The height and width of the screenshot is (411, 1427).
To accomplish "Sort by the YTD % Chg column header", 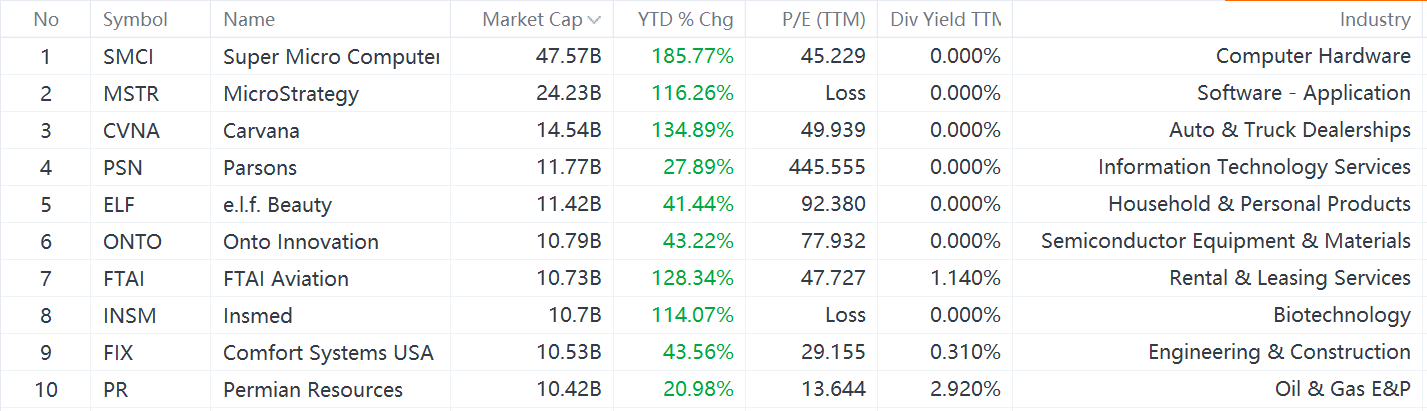I will (686, 19).
